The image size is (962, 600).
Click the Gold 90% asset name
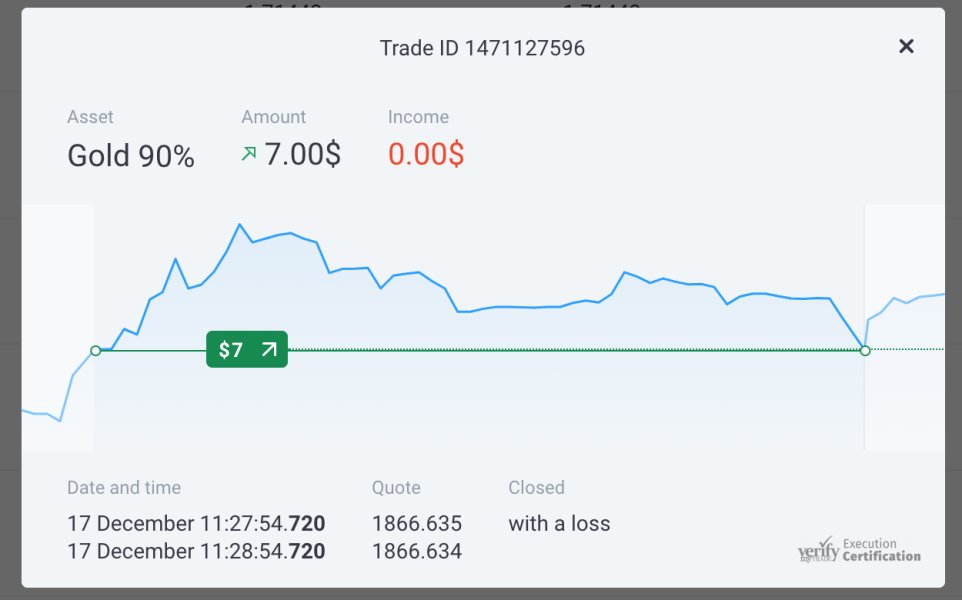[131, 156]
